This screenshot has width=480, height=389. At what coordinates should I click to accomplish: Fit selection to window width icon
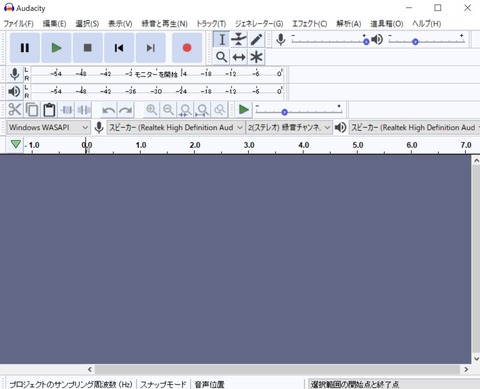coord(186,110)
